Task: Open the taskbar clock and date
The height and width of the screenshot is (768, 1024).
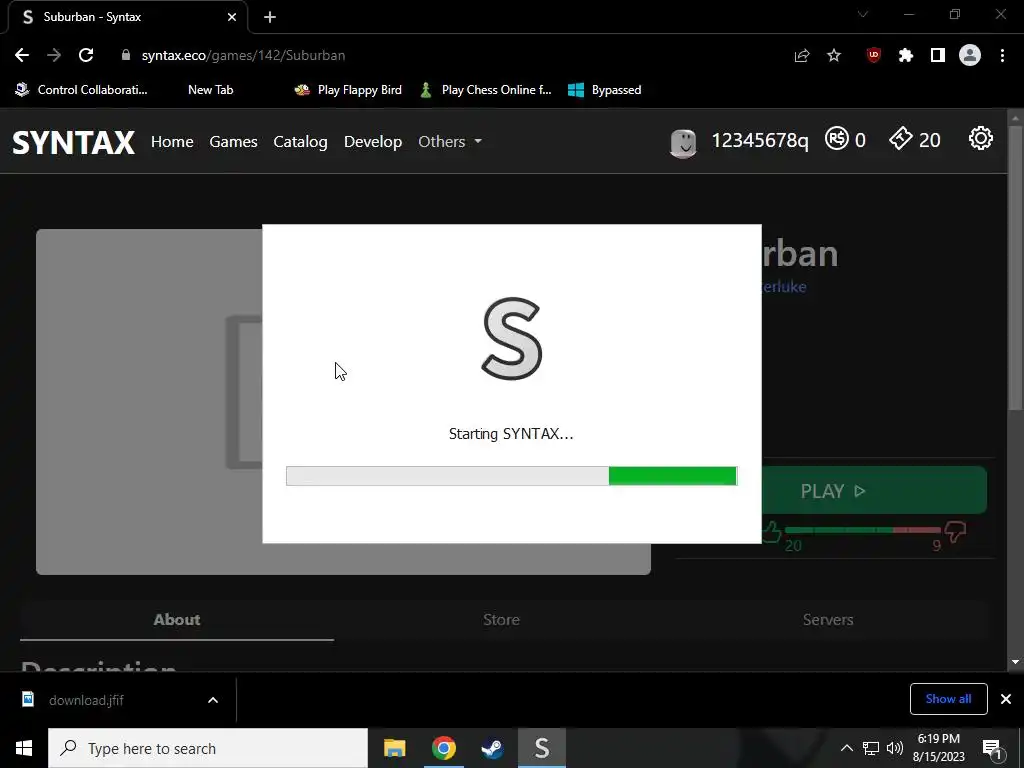Action: coord(938,748)
